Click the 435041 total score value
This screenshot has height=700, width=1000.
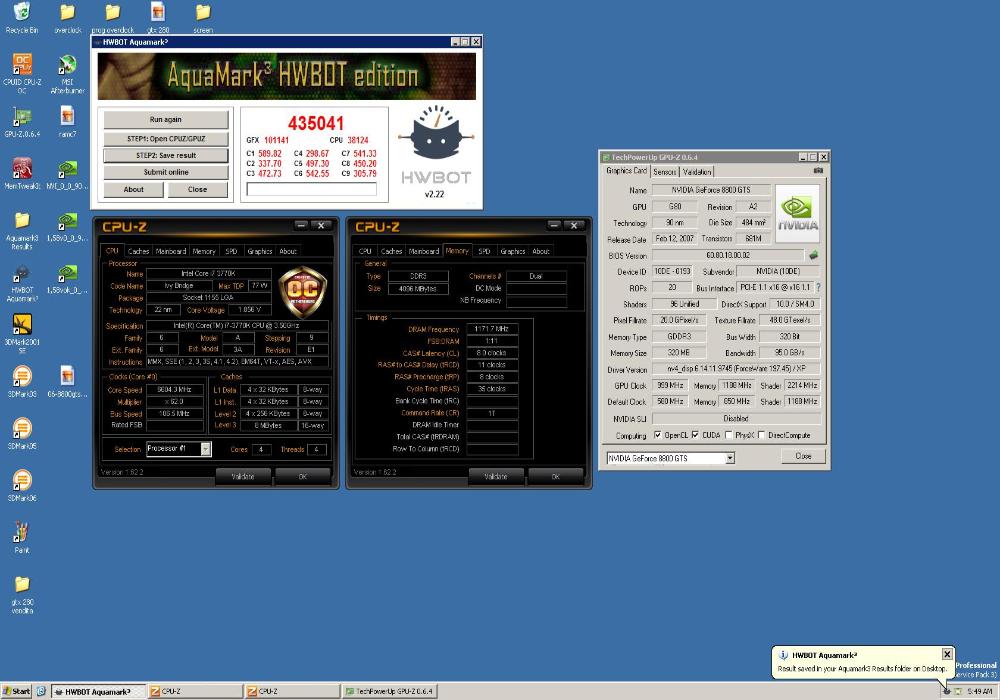[x=316, y=123]
